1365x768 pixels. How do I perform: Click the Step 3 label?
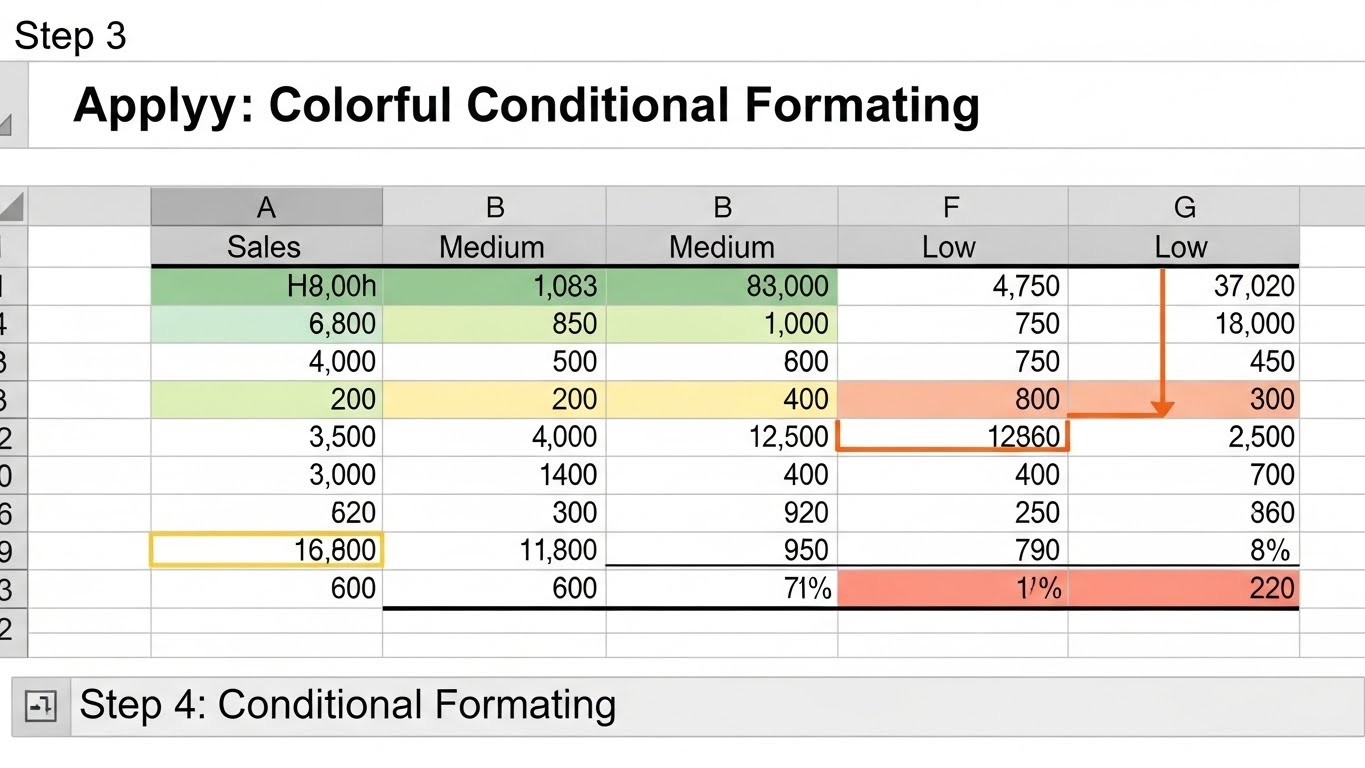pyautogui.click(x=70, y=36)
